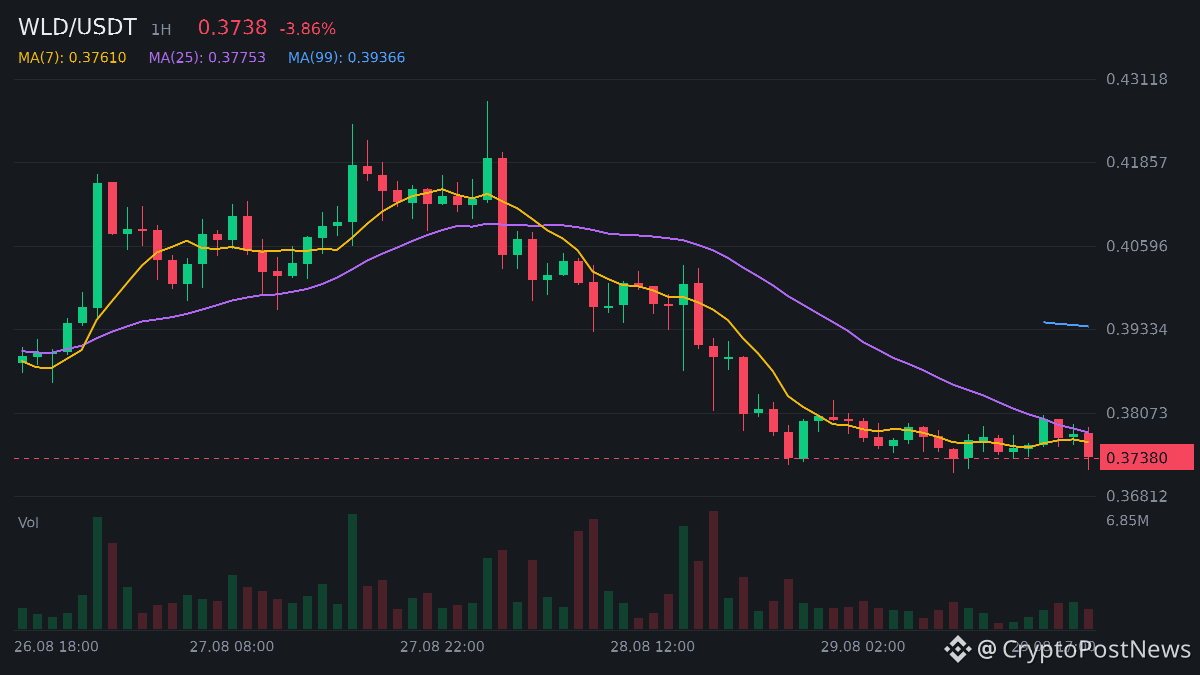This screenshot has width=1200, height=675.
Task: Select the MA(99): 0.39366 indicator label
Action: tap(346, 58)
